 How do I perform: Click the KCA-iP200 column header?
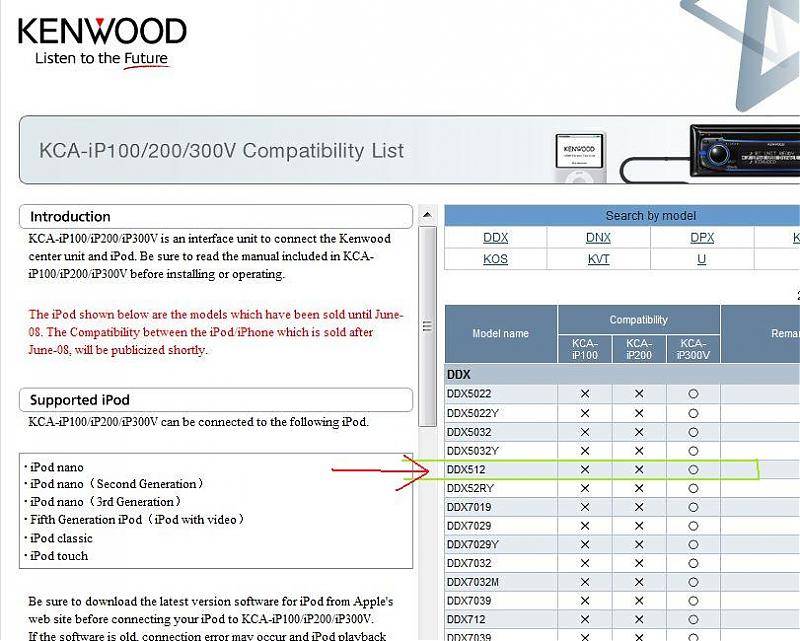(639, 349)
